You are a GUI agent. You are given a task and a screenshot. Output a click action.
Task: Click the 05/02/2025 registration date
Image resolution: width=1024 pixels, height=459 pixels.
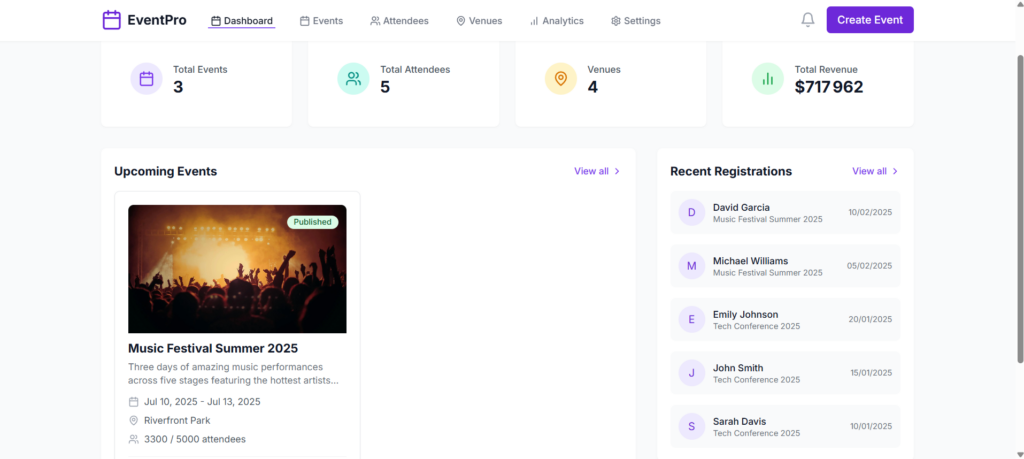click(x=869, y=266)
